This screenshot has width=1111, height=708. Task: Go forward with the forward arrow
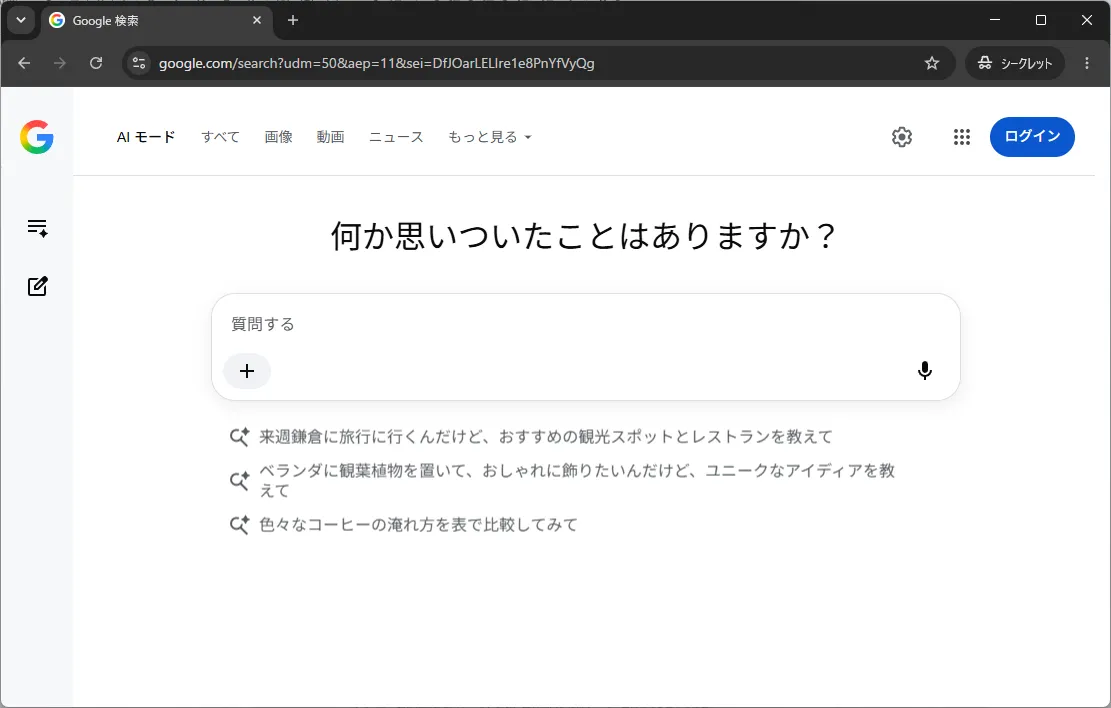point(60,63)
